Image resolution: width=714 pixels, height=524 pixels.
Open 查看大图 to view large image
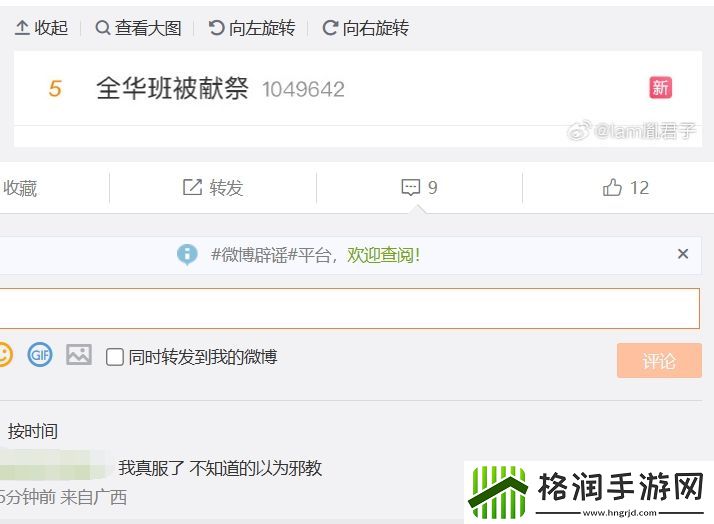138,28
